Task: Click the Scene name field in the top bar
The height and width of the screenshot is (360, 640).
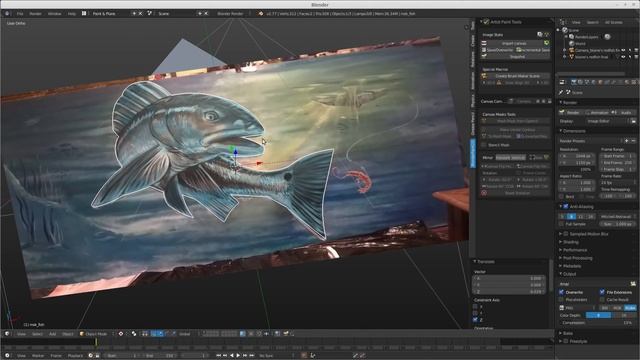Action: tap(176, 13)
